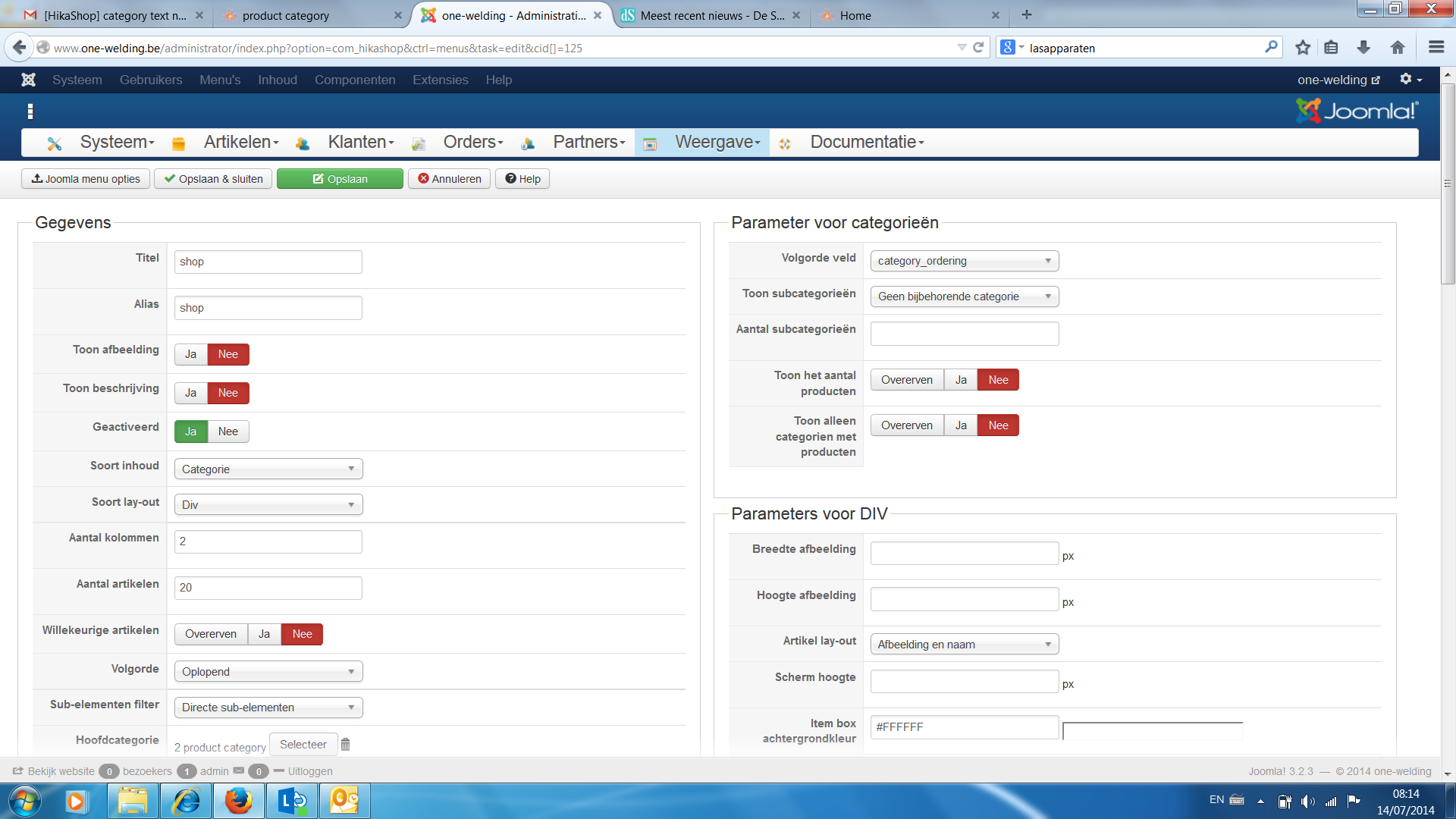Click the green Opslaan button
This screenshot has width=1456, height=819.
click(340, 179)
